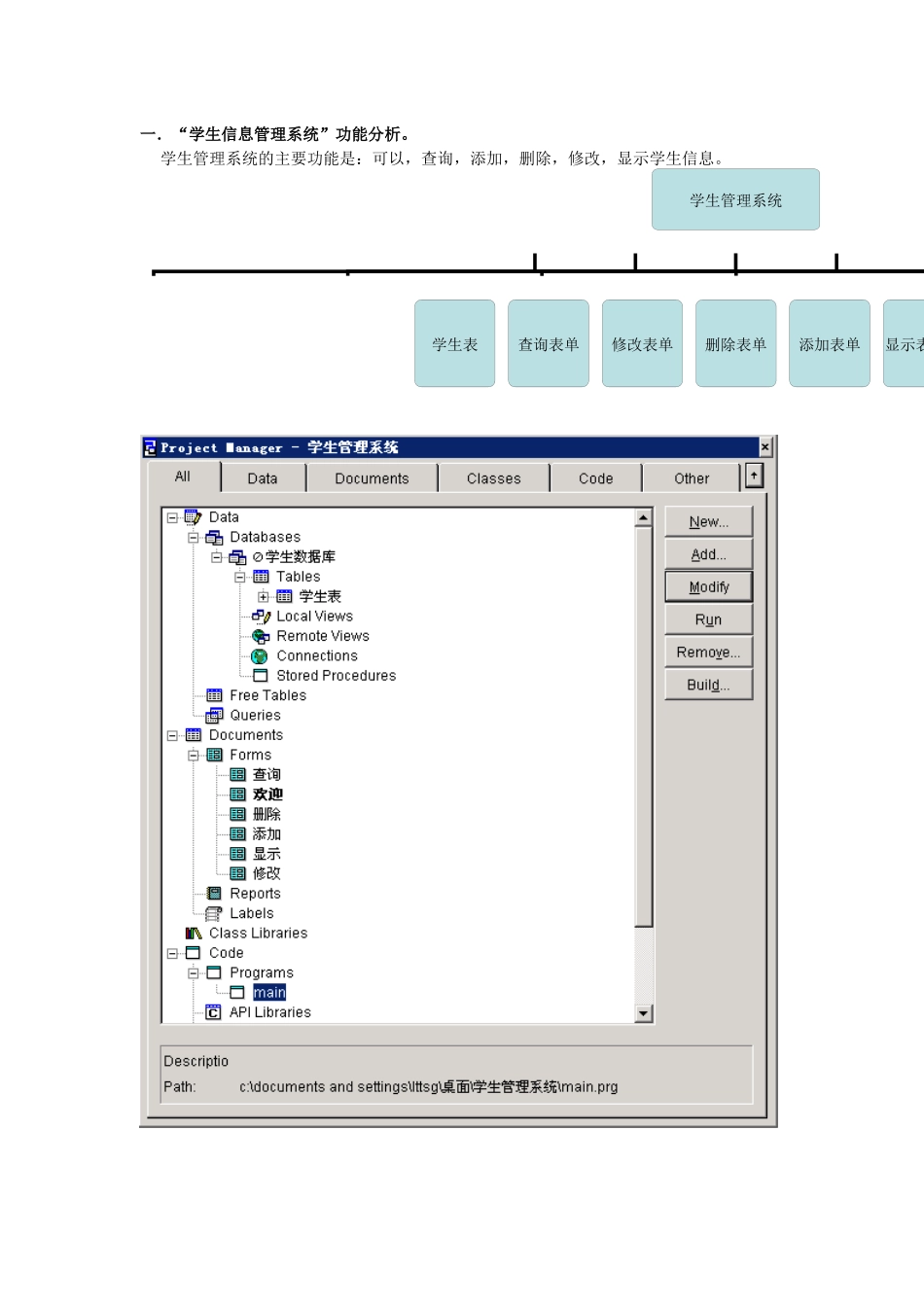This screenshot has height=1307, width=924.
Task: Open the Other tab
Action: point(692,478)
